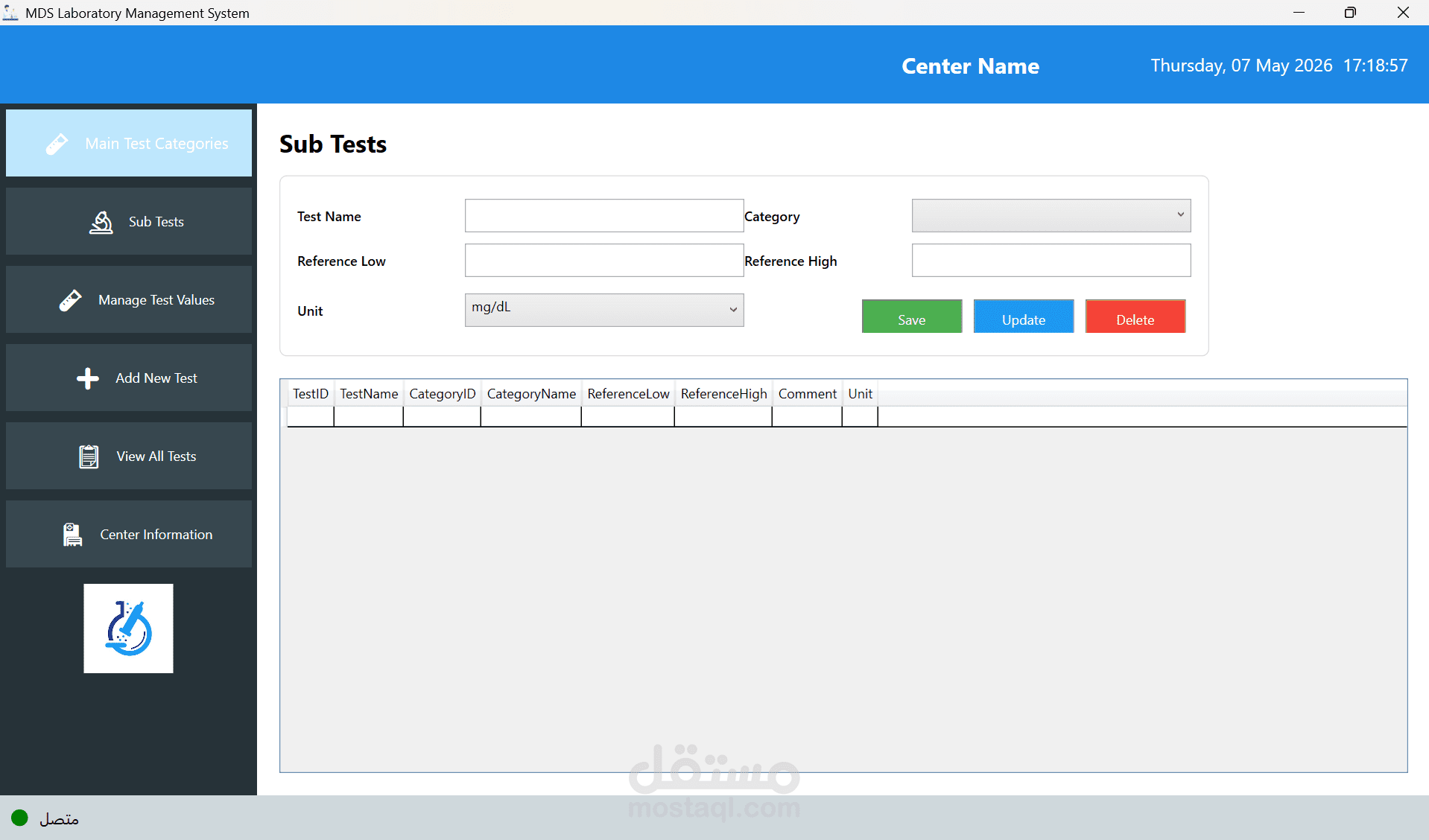Open the Sub Tests sidebar item

tap(129, 221)
